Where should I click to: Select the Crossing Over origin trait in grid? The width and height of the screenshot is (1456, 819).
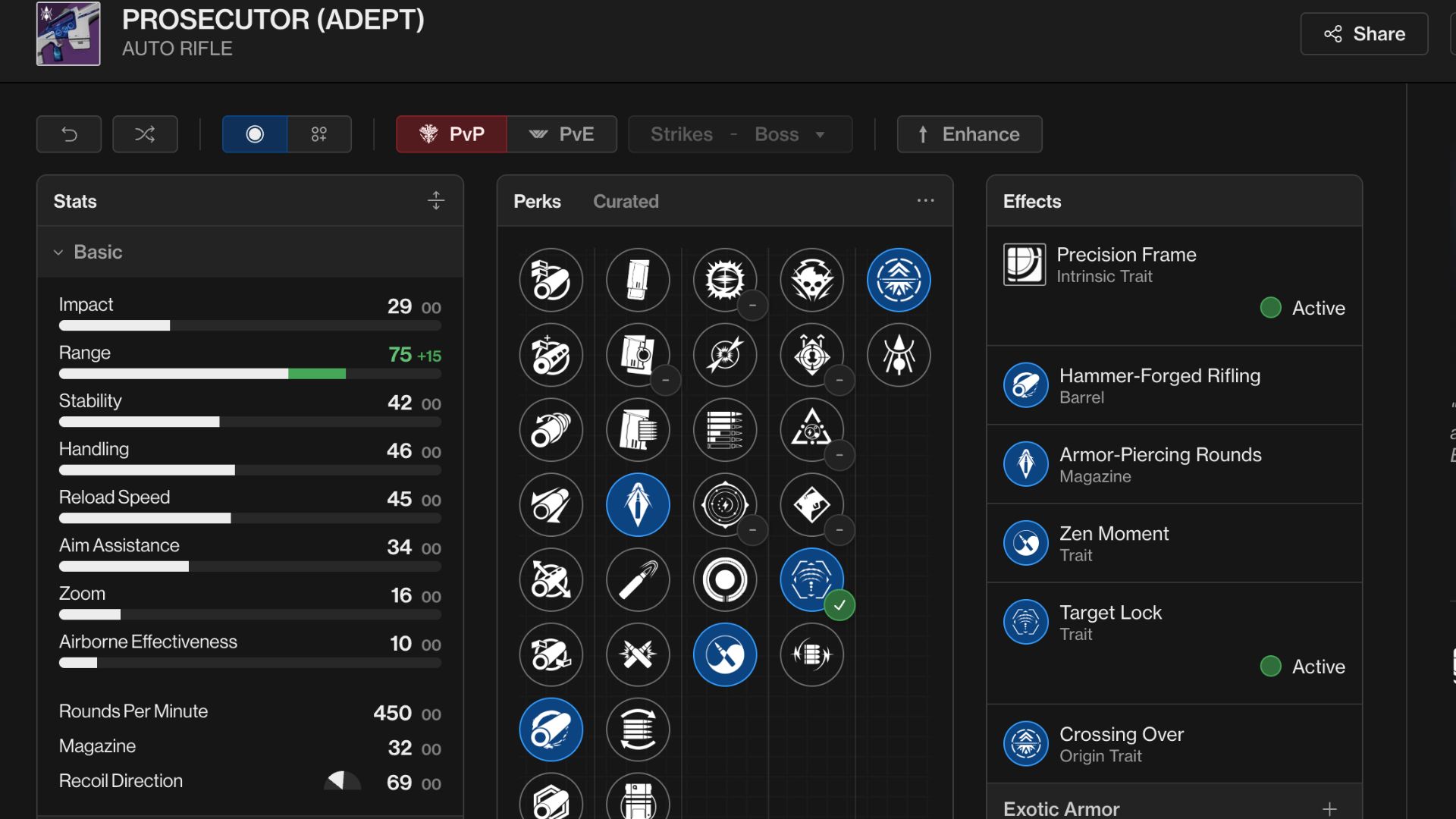click(x=899, y=280)
